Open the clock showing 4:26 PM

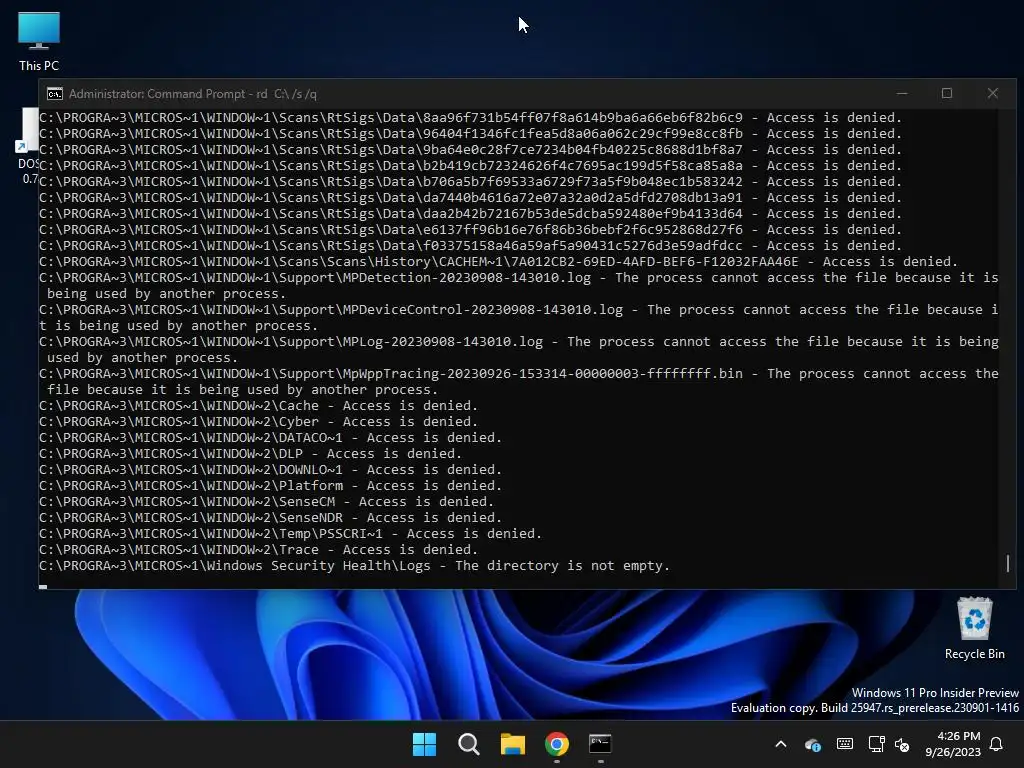[953, 744]
